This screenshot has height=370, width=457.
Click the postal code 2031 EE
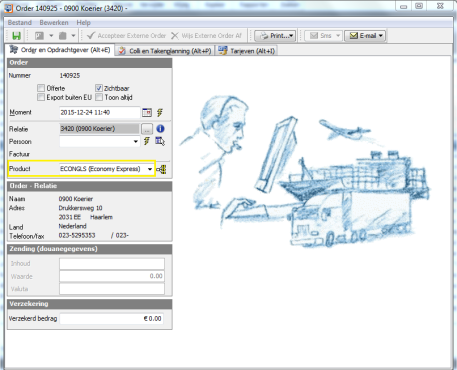click(70, 217)
